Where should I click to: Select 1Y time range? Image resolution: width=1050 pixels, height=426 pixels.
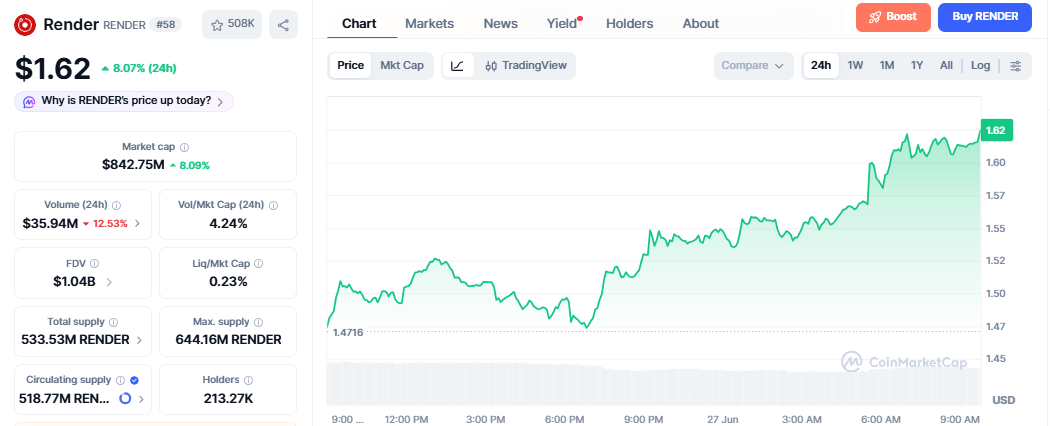(x=917, y=66)
